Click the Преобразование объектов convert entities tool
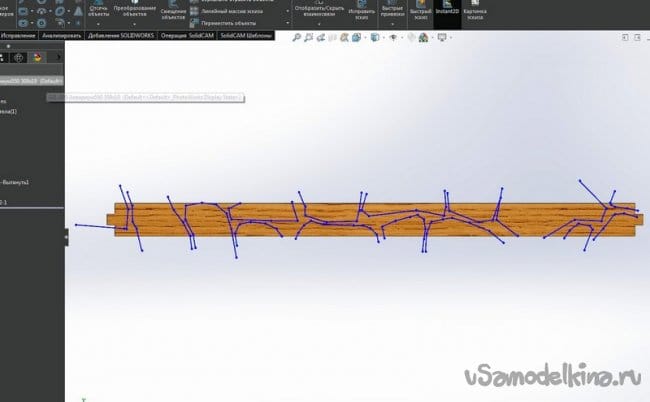This screenshot has width=650, height=402. (134, 11)
